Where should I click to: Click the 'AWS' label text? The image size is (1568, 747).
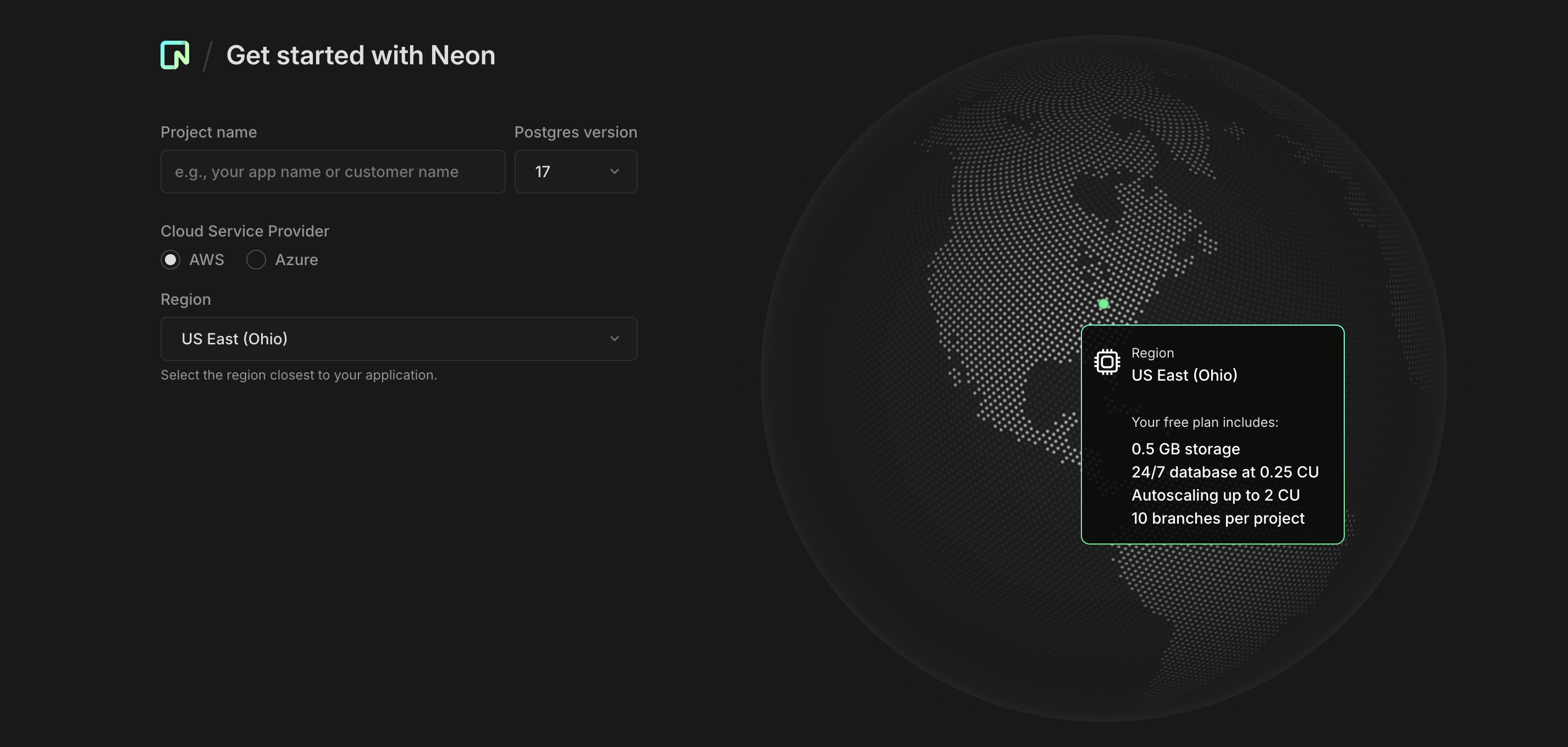206,260
